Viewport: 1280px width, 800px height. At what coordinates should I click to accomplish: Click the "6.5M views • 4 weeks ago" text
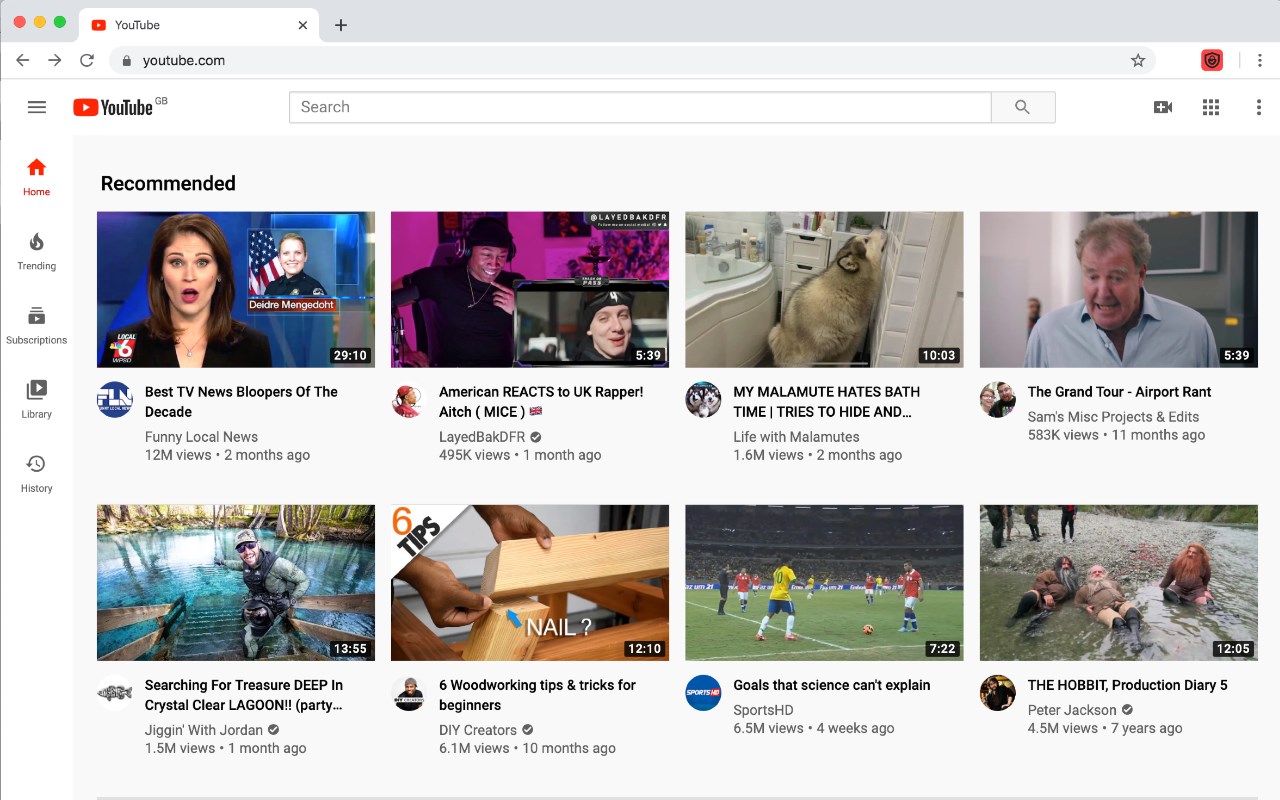point(813,728)
